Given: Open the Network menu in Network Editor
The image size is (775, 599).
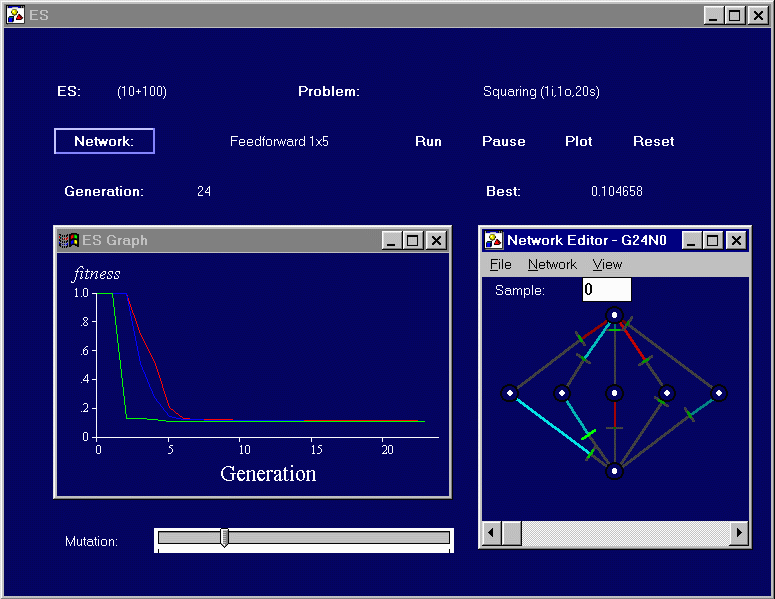Looking at the screenshot, I should pyautogui.click(x=552, y=265).
